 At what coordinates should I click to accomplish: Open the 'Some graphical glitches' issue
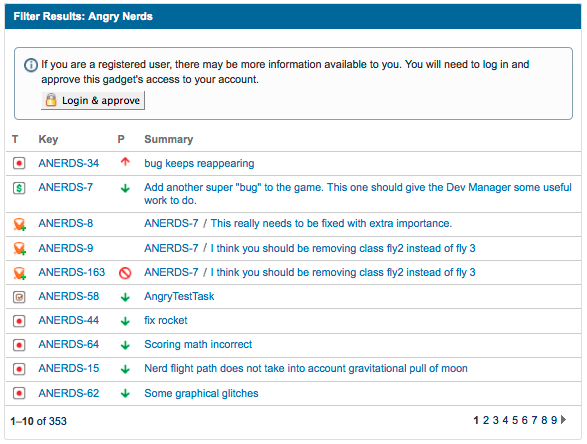(201, 393)
